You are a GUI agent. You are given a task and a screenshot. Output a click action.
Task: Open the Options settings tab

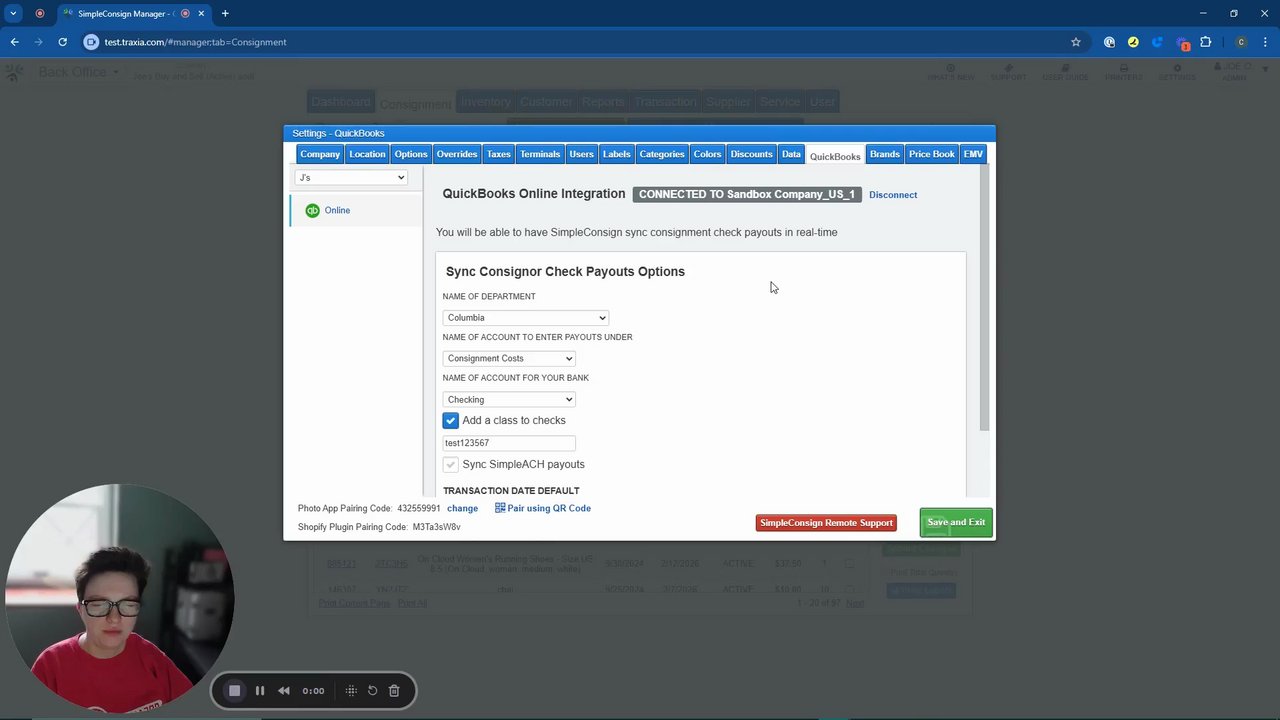pos(411,154)
